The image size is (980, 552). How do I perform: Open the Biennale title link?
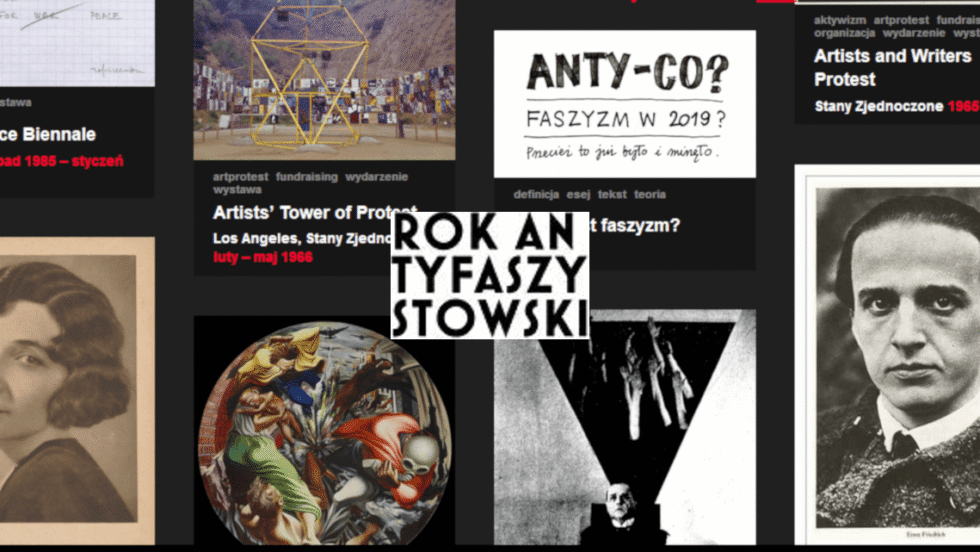(48, 134)
